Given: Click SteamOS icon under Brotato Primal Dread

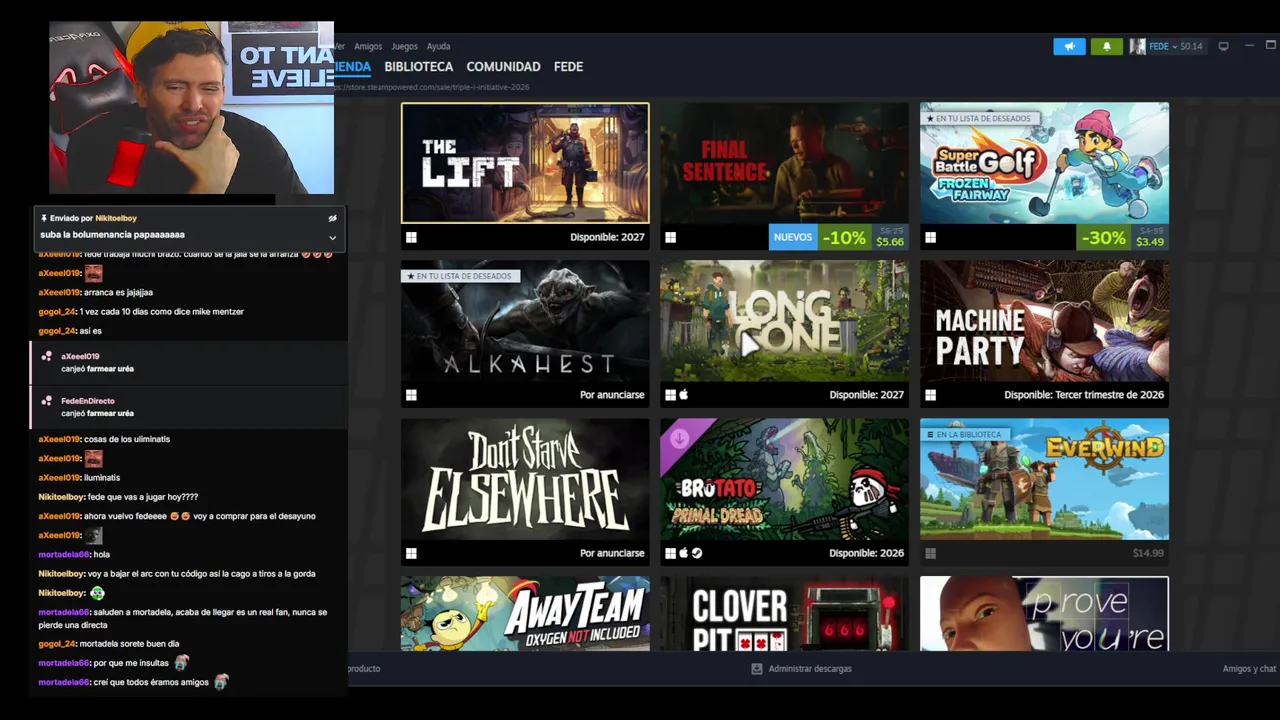Looking at the screenshot, I should tap(697, 553).
